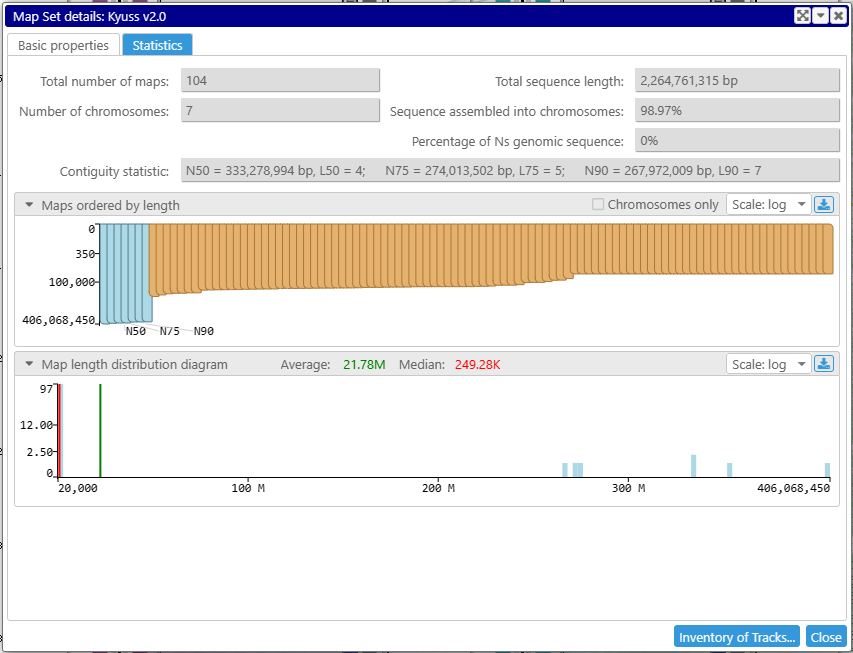Image resolution: width=853 pixels, height=653 pixels.
Task: Download the Map length distribution diagram
Action: [x=824, y=364]
